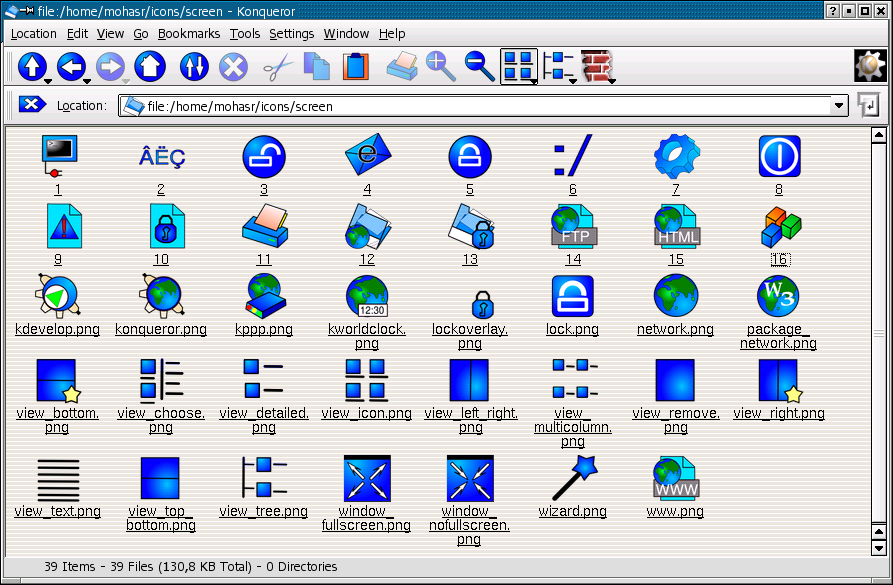
Task: Open the Go menu
Action: pos(141,34)
